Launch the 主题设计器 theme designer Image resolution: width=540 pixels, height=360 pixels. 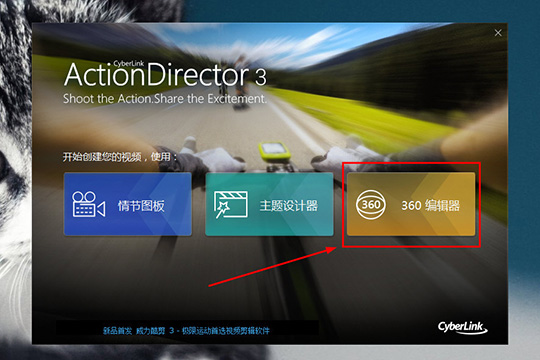pos(269,204)
